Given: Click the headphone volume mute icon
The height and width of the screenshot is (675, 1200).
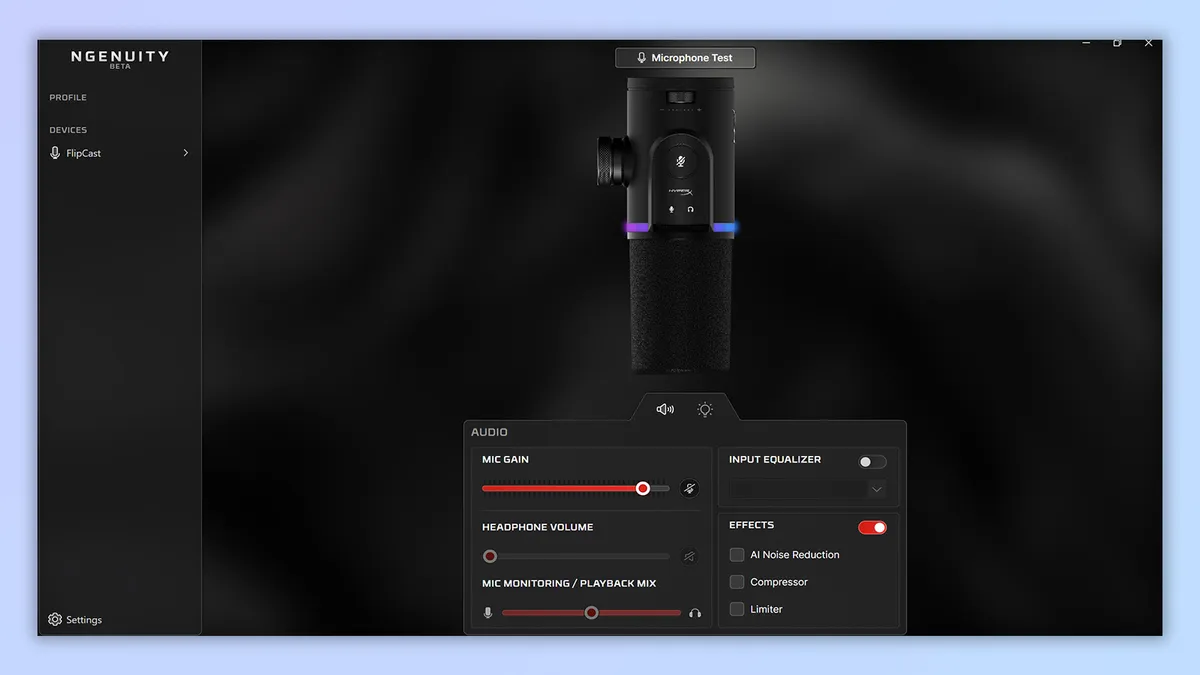Looking at the screenshot, I should coord(688,556).
